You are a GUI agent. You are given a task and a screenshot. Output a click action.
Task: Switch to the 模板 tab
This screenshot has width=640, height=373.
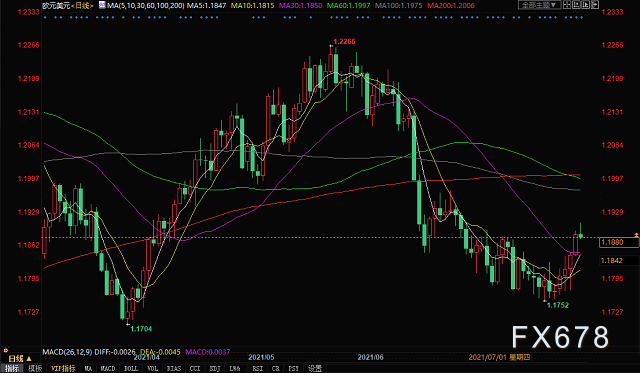35,369
